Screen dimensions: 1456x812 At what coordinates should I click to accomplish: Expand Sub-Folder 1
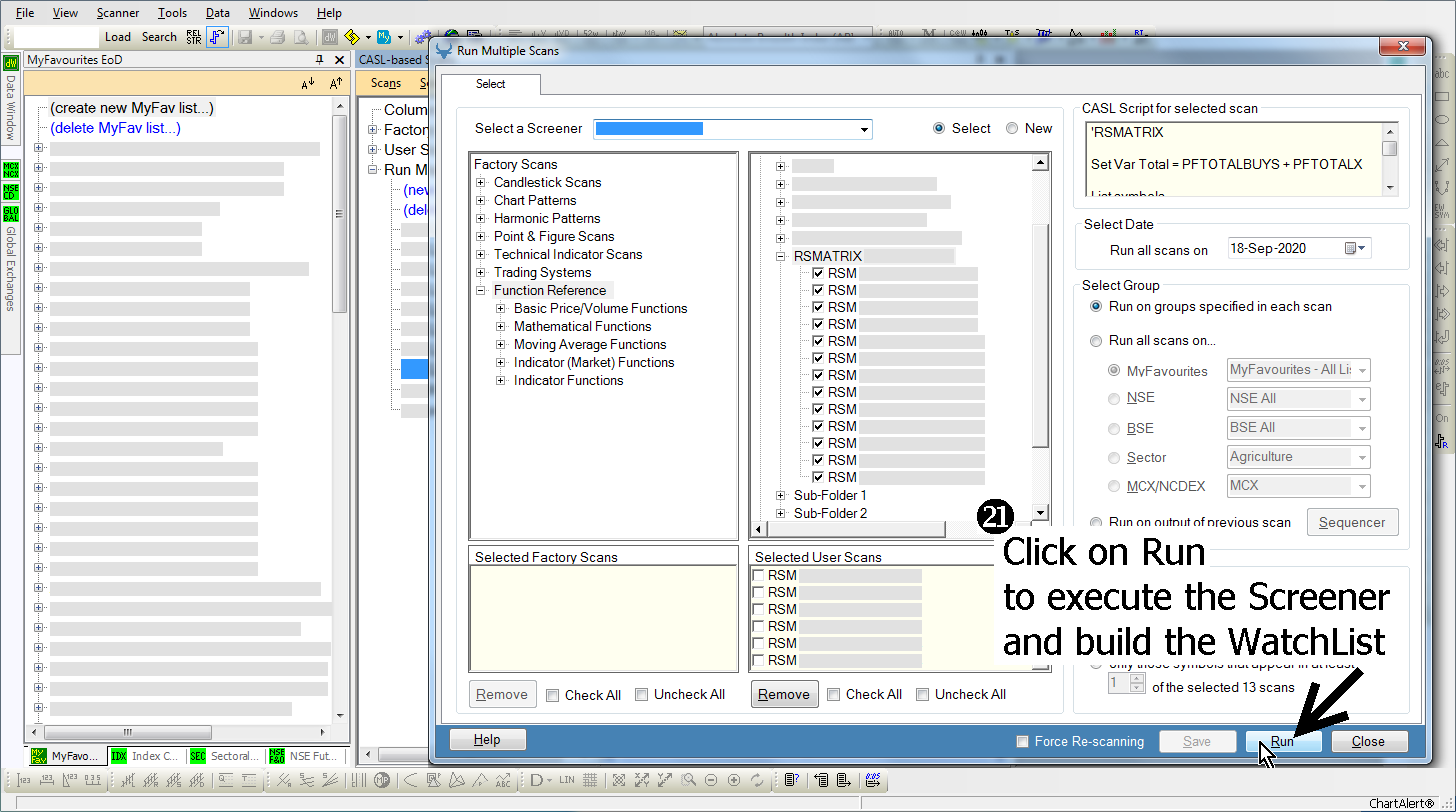point(781,495)
